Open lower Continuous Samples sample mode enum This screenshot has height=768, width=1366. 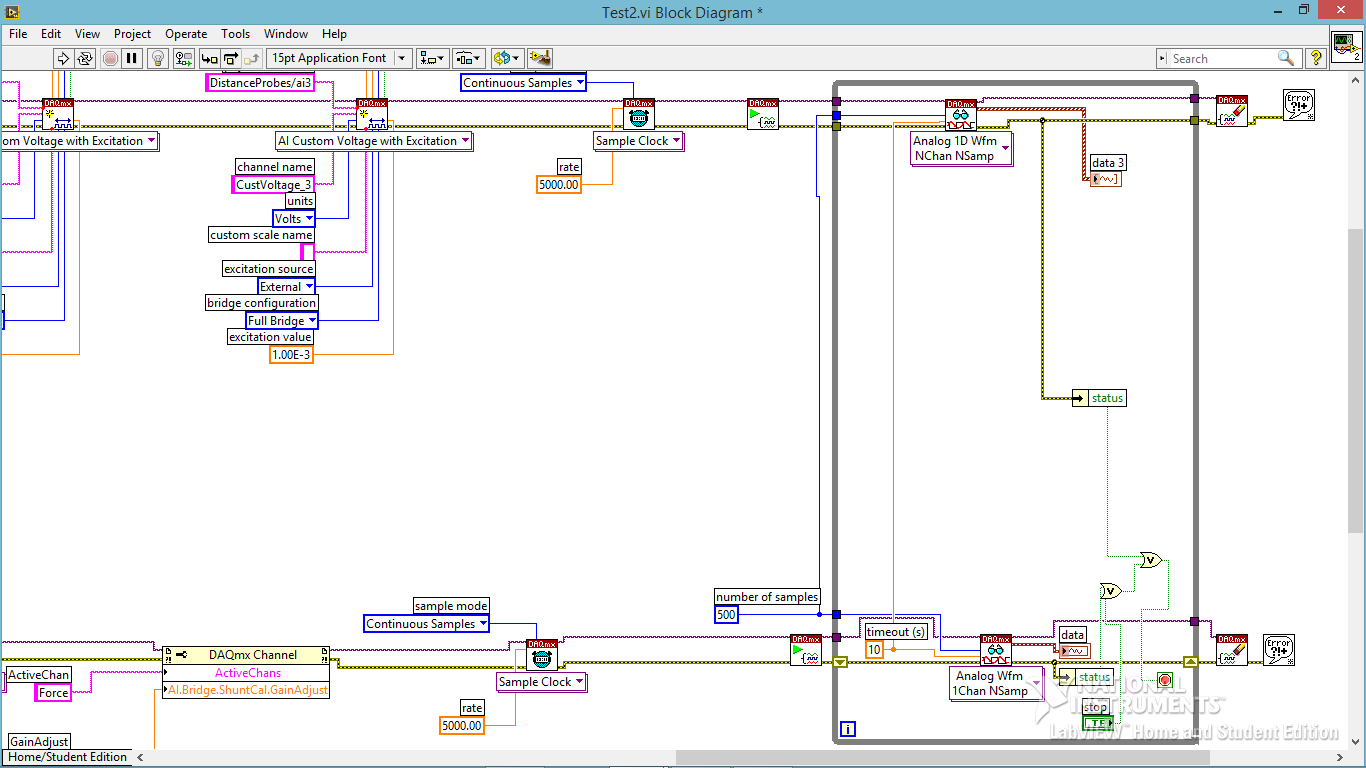click(x=427, y=624)
